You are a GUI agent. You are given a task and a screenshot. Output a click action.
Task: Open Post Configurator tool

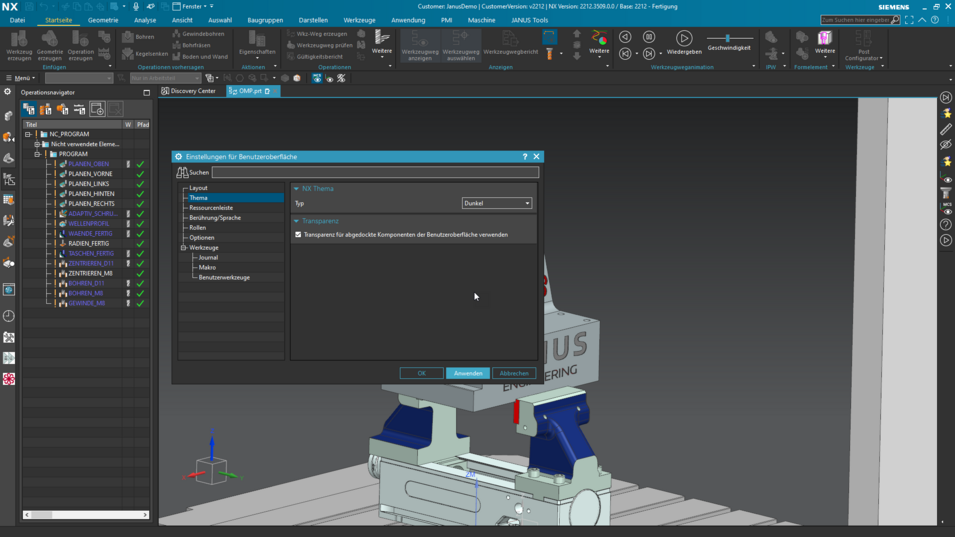click(x=864, y=46)
